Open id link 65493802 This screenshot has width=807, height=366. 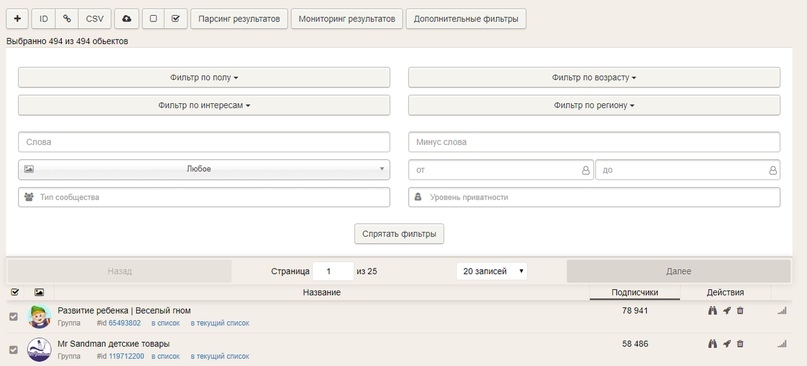[x=124, y=323]
